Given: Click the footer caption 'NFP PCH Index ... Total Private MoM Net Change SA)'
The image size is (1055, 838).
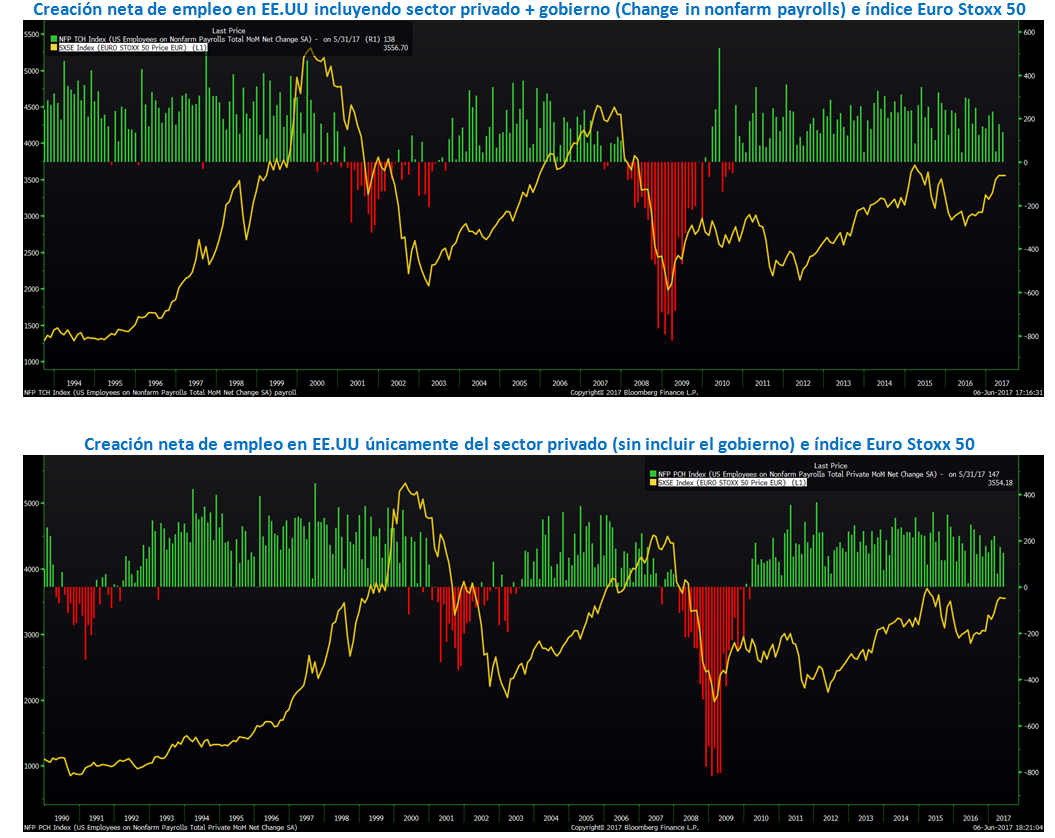Looking at the screenshot, I should [x=160, y=827].
